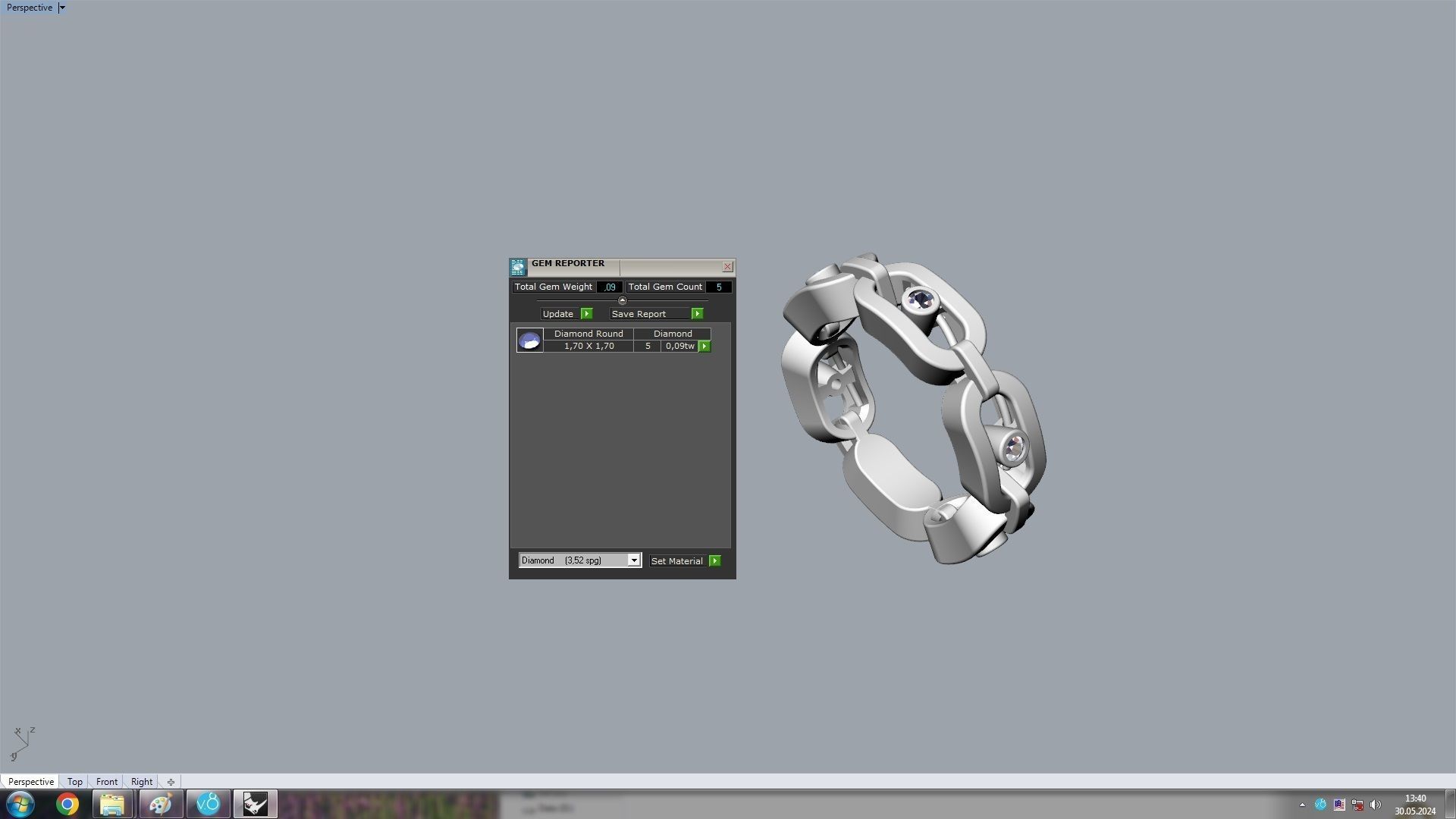Click the Save Report green arrow
The image size is (1456, 819).
[x=697, y=314]
